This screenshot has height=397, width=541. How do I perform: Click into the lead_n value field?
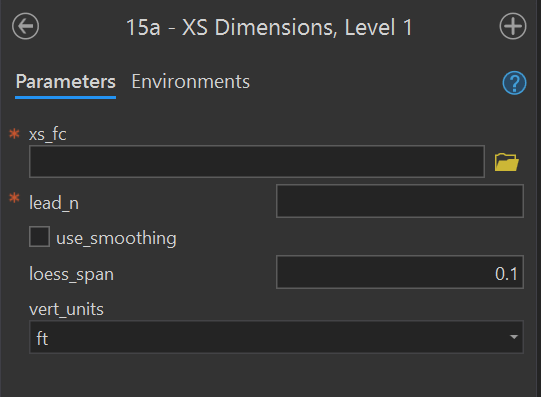pos(400,201)
